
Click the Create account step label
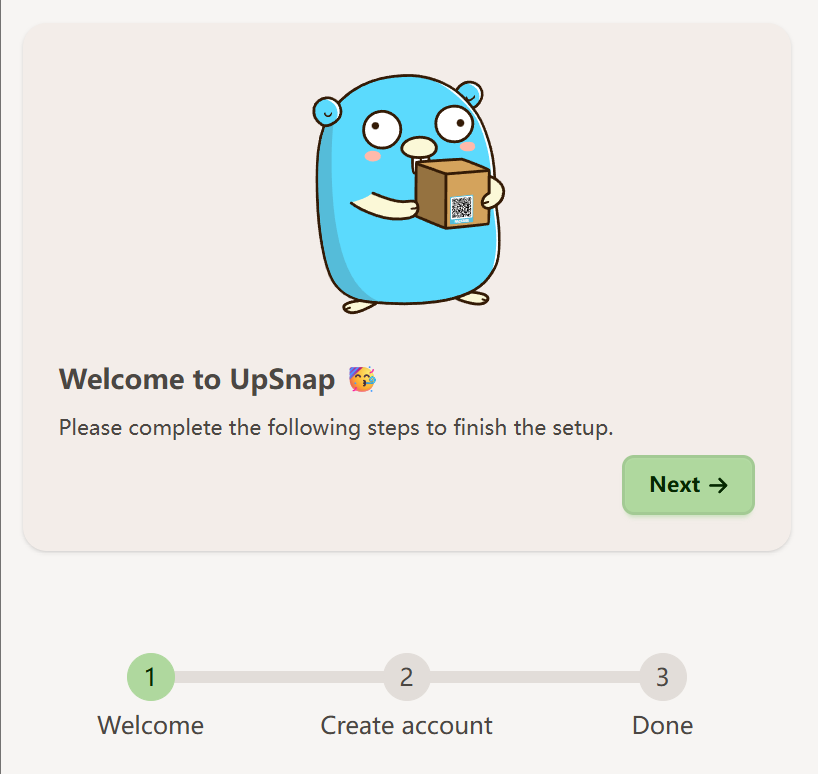pyautogui.click(x=406, y=725)
